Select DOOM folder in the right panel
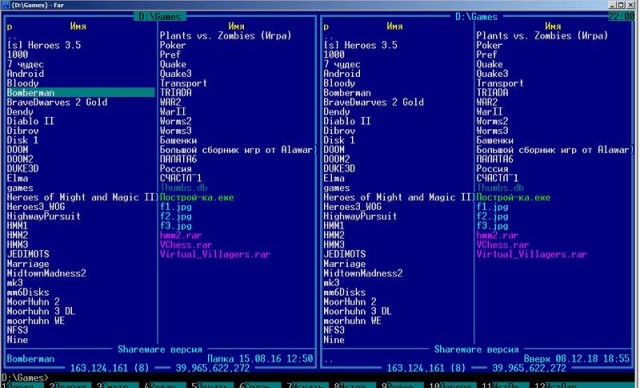The image size is (640, 388). [333, 150]
